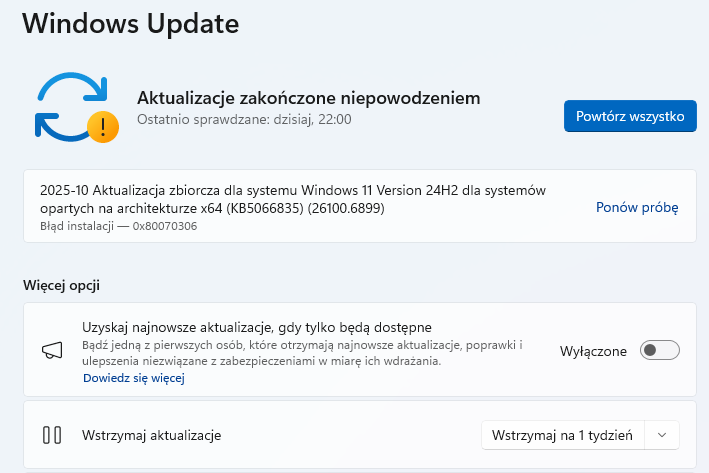
Task: Expand the pause duration chevron
Action: (x=661, y=435)
